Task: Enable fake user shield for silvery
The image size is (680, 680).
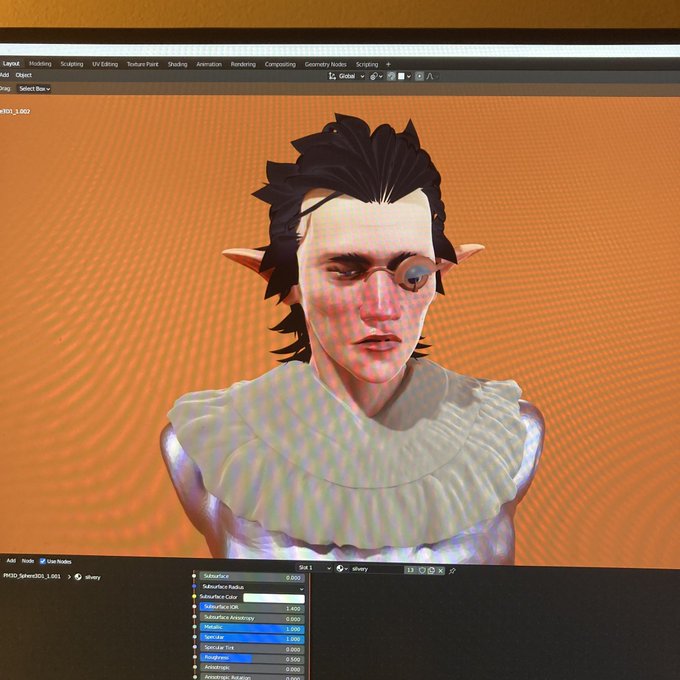Action: pyautogui.click(x=422, y=570)
